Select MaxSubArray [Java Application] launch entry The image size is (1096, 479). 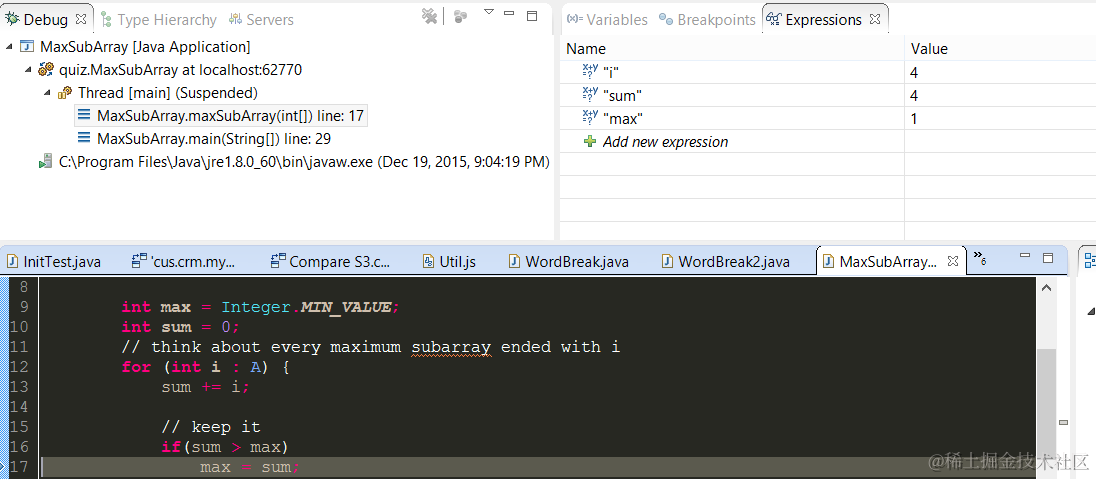pos(145,47)
